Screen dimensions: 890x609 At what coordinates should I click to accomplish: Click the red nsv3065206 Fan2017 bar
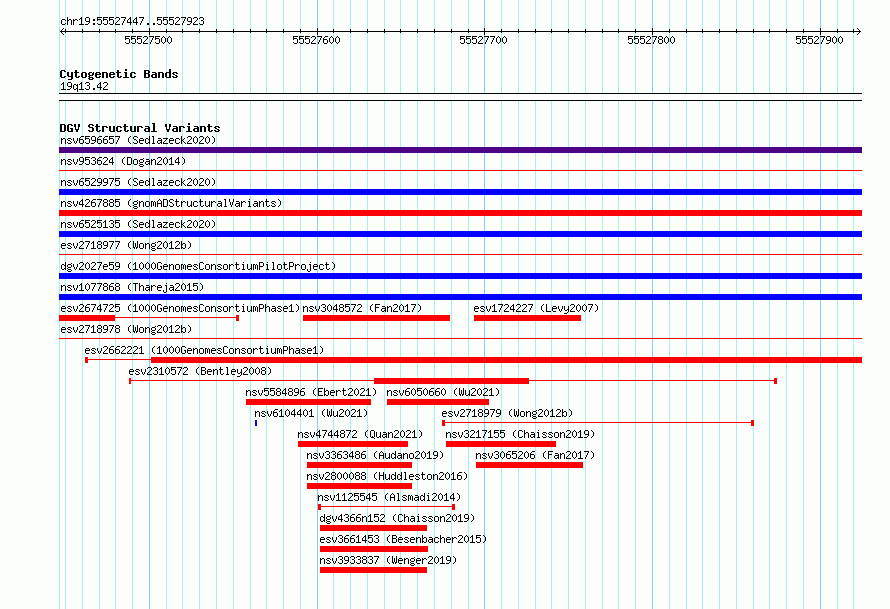529,465
